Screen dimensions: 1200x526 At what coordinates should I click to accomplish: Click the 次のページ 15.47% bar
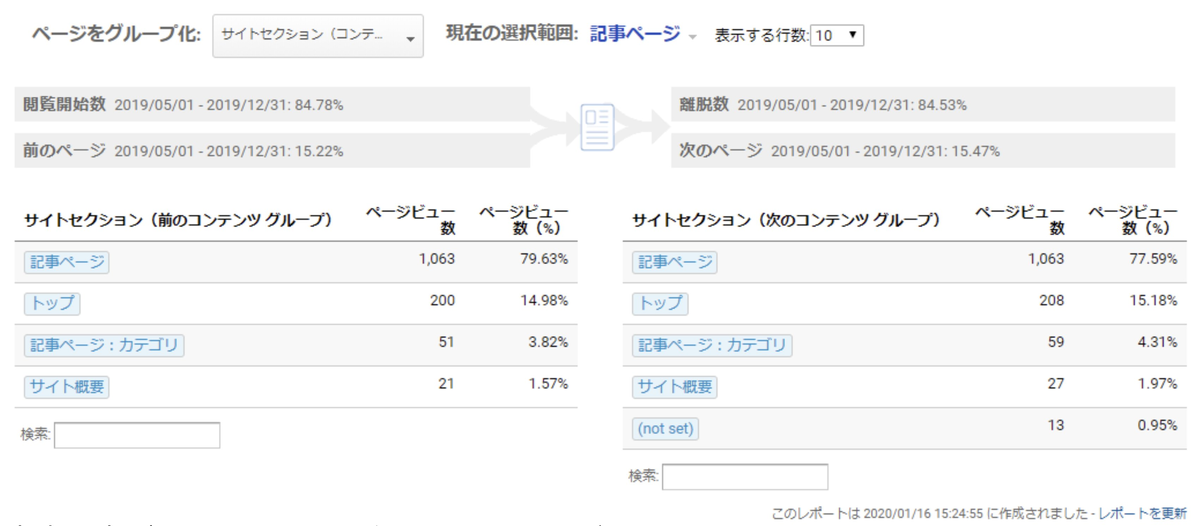[924, 151]
